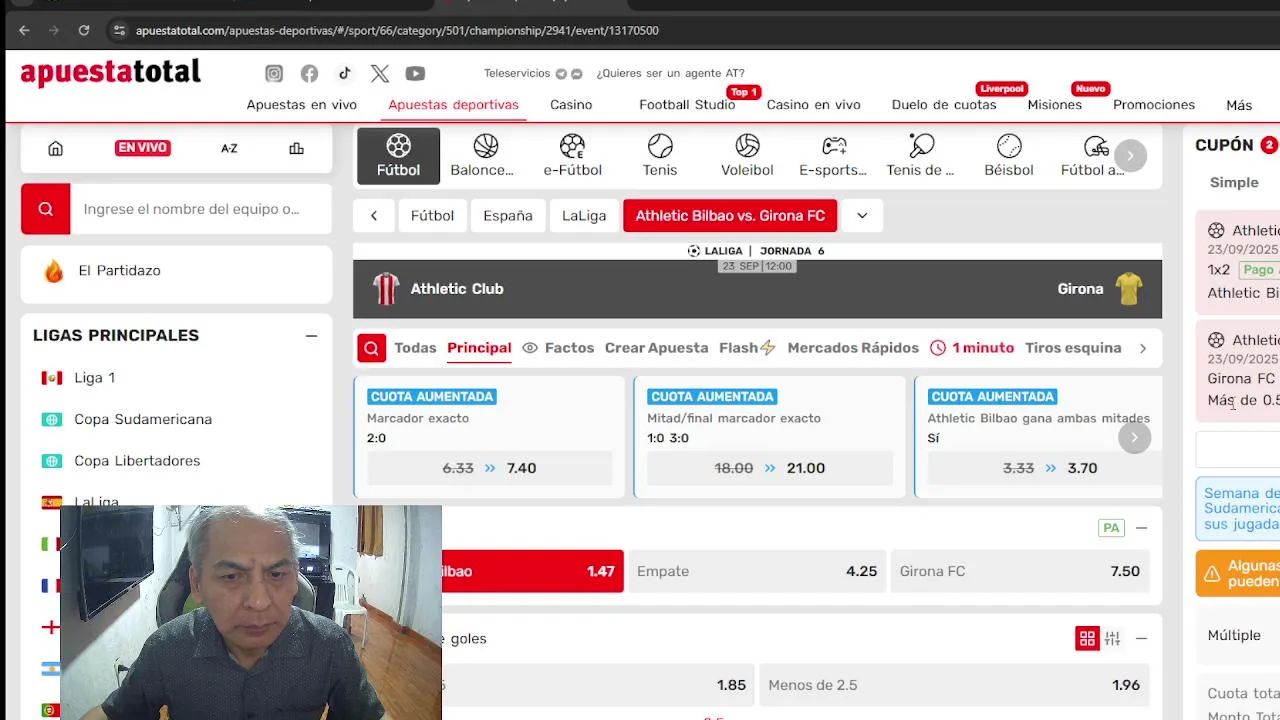Collapse the 1x2 market section
This screenshot has height=720, width=1280.
tap(1141, 528)
